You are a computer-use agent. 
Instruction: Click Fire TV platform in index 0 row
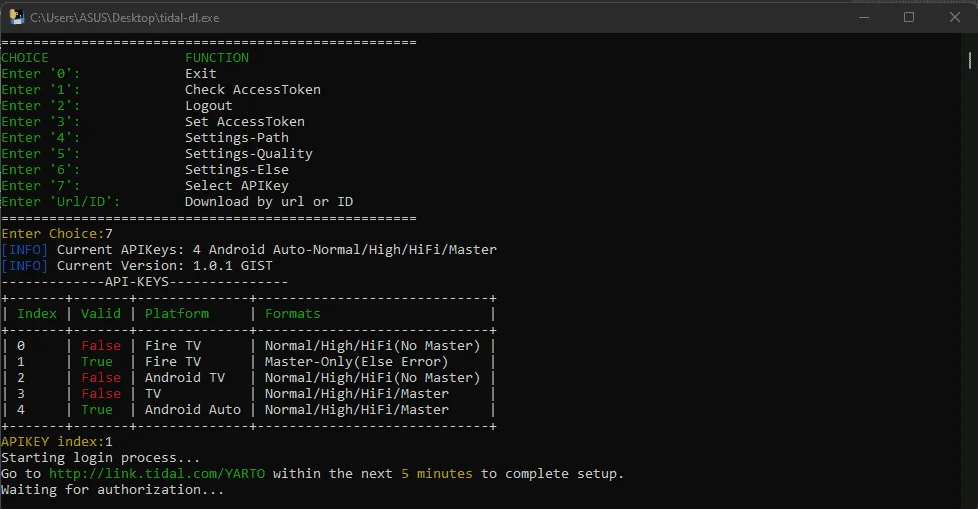(x=173, y=346)
